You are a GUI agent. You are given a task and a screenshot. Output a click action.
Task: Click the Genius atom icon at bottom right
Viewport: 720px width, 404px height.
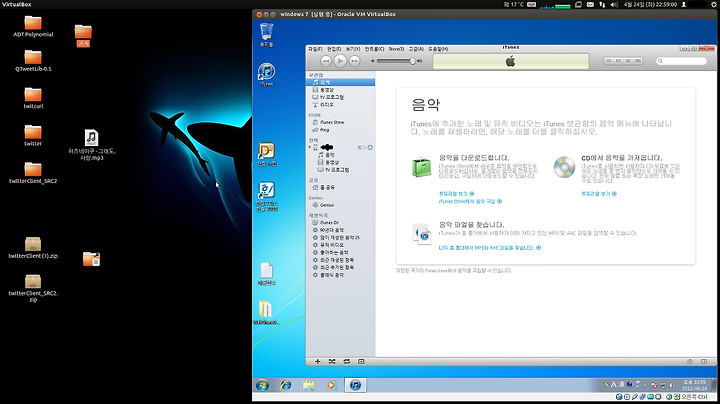tap(690, 362)
